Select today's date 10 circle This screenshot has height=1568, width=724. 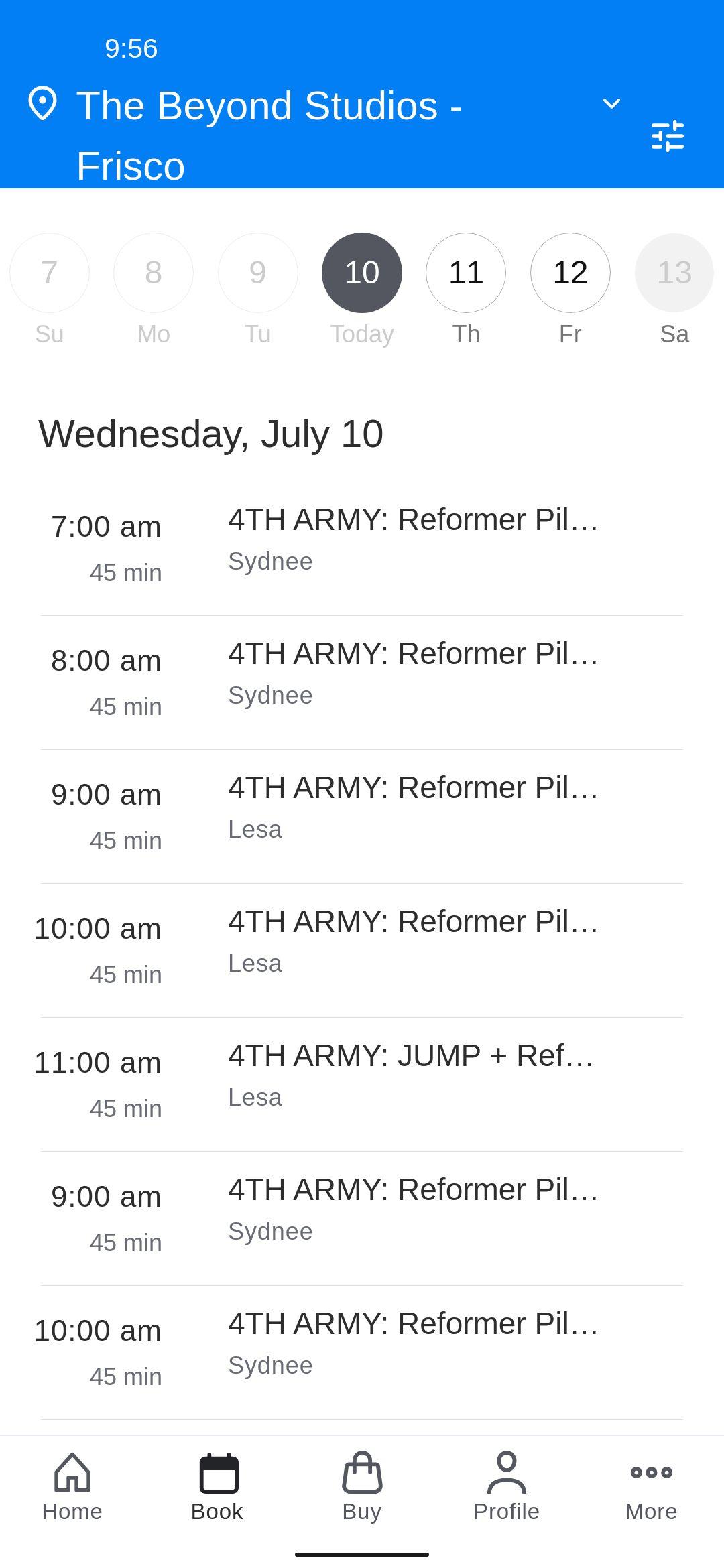click(362, 273)
